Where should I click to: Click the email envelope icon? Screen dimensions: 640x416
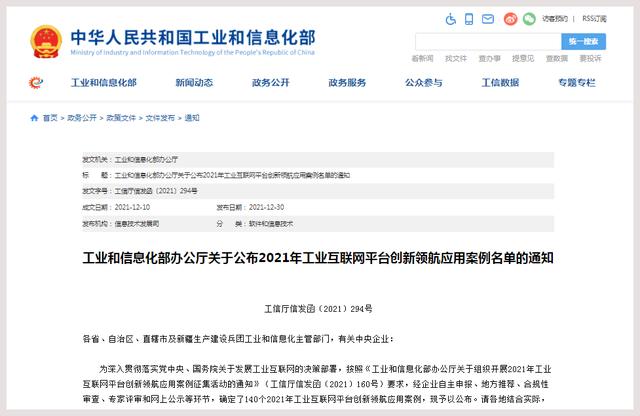[x=488, y=19]
